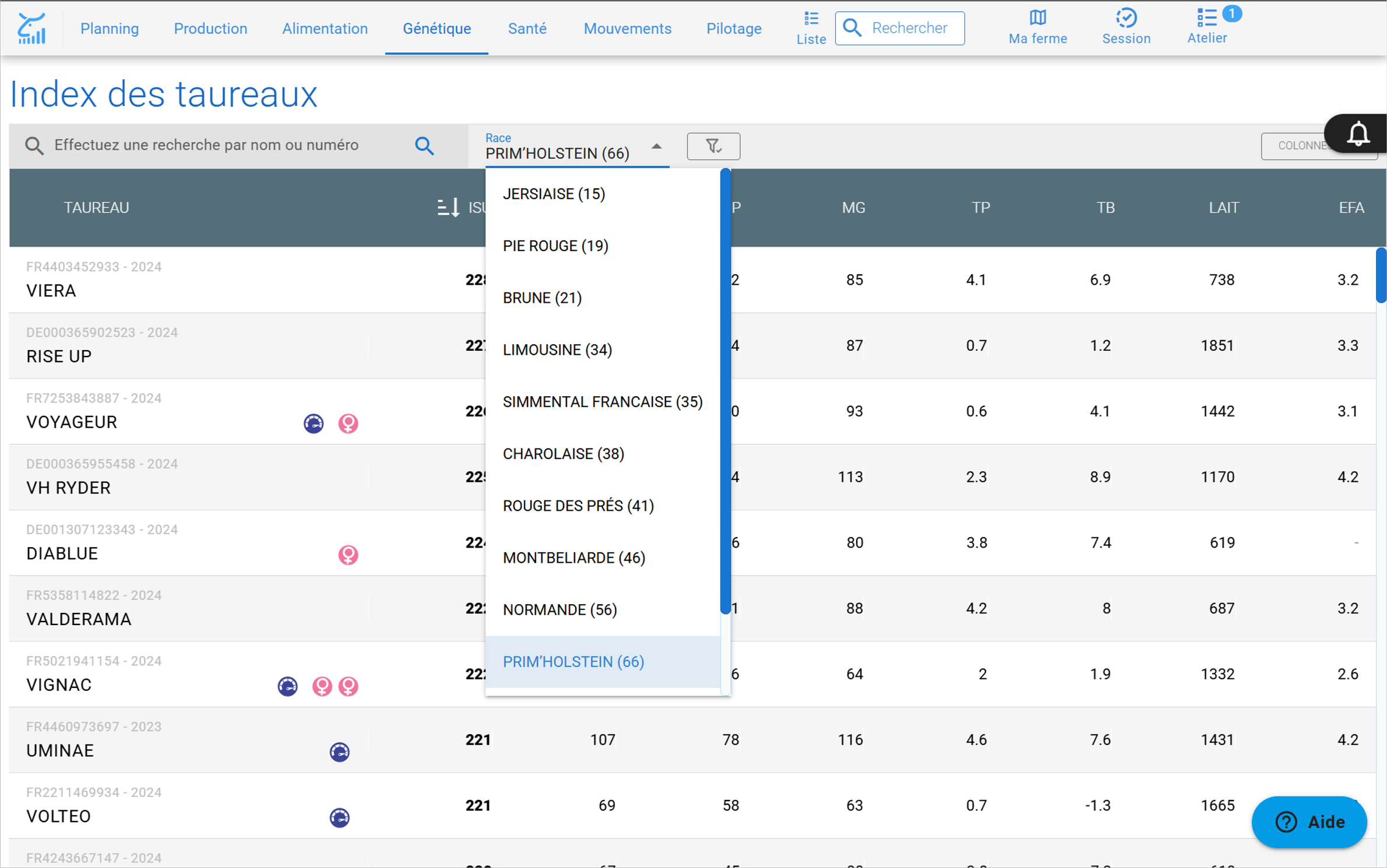Click the Rechercher global search field
Viewport: 1387px width, 868px height.
899,28
